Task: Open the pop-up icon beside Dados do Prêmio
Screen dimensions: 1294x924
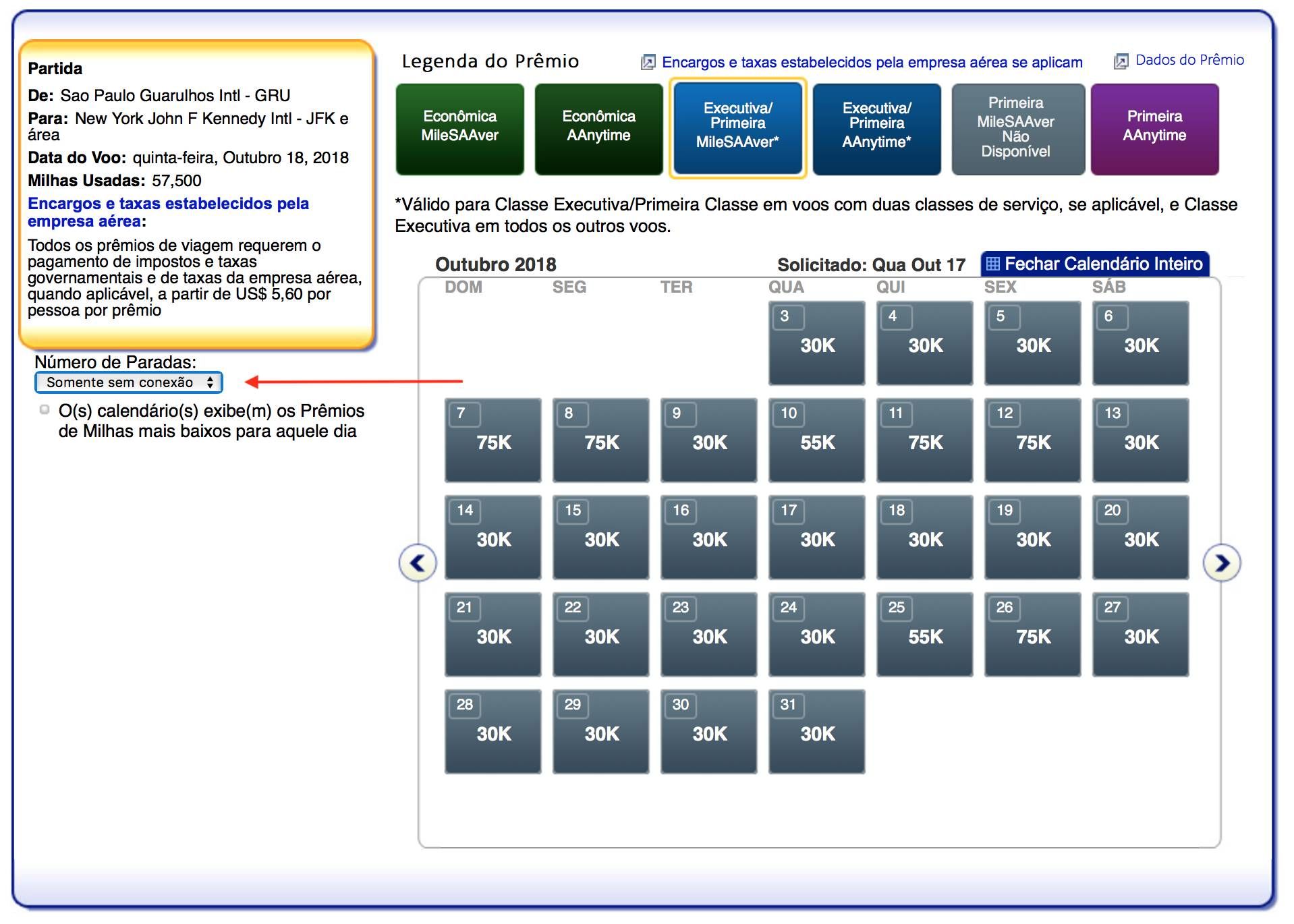Action: coord(1121,61)
